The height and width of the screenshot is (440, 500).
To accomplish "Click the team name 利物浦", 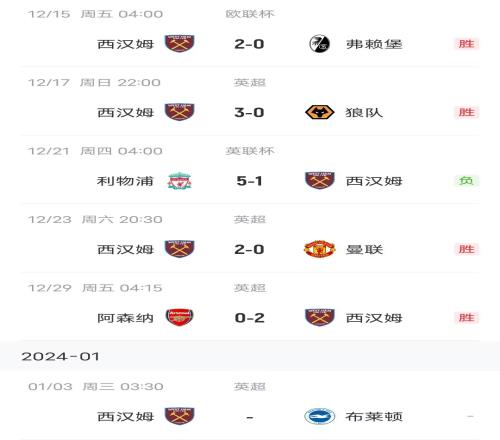I will (x=125, y=181).
